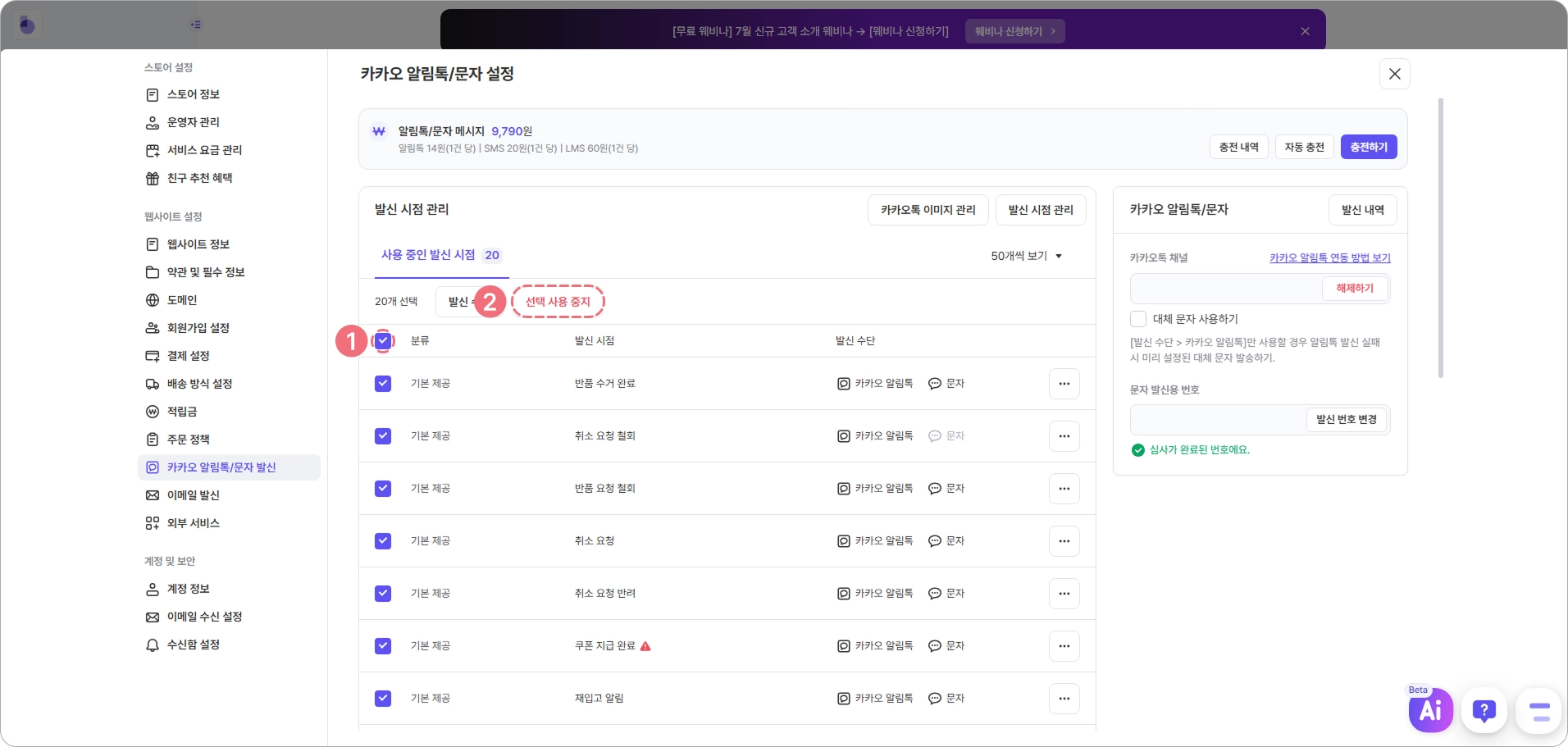This screenshot has width=1568, height=747.
Task: Uncheck the 반품 수거 완료 row checkbox
Action: (x=383, y=384)
